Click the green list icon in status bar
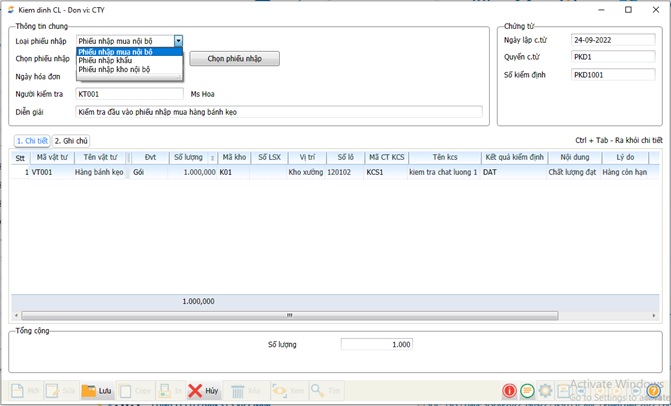The height and width of the screenshot is (406, 671). (527, 391)
